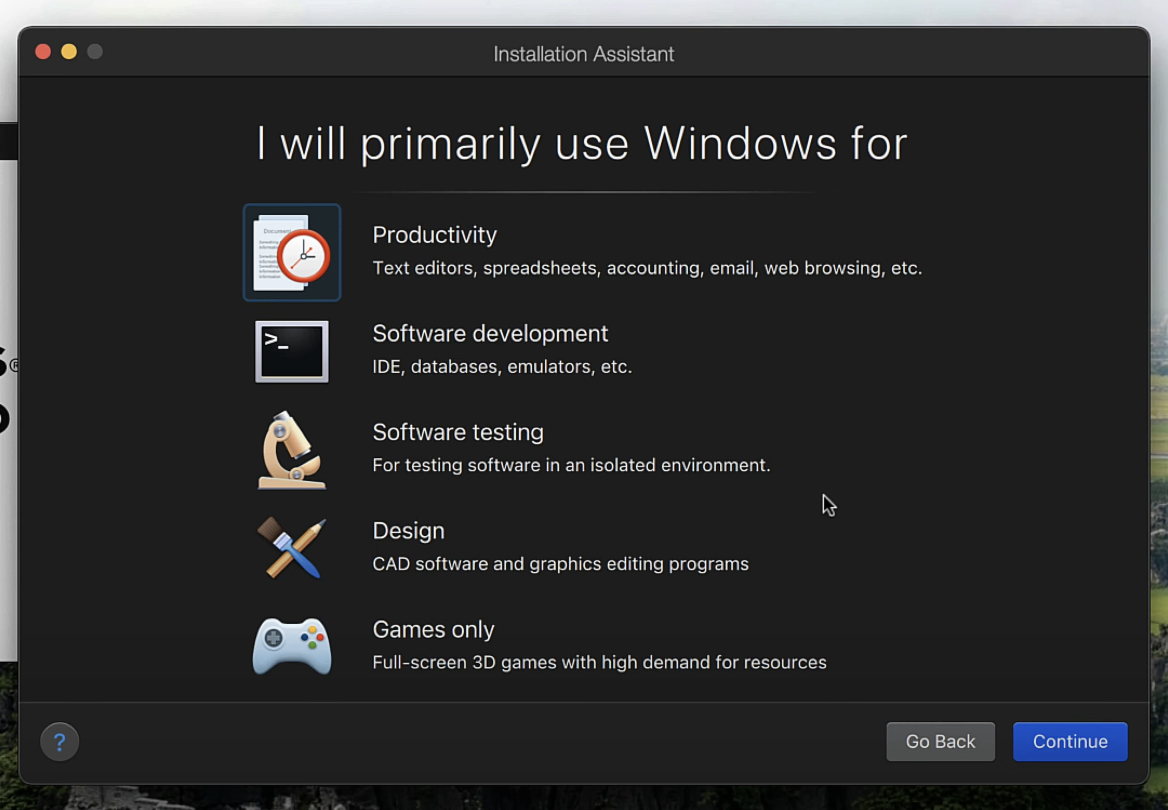The image size is (1168, 810).
Task: Click the Software development label
Action: [490, 333]
